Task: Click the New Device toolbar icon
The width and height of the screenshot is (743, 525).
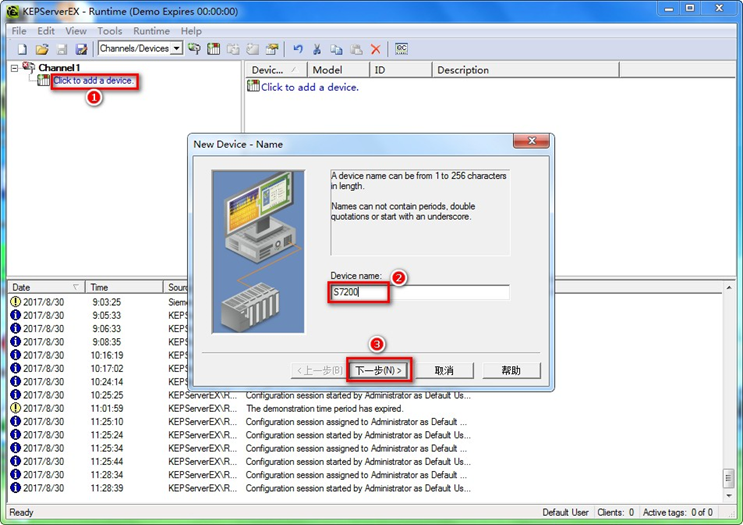Action: (x=214, y=49)
